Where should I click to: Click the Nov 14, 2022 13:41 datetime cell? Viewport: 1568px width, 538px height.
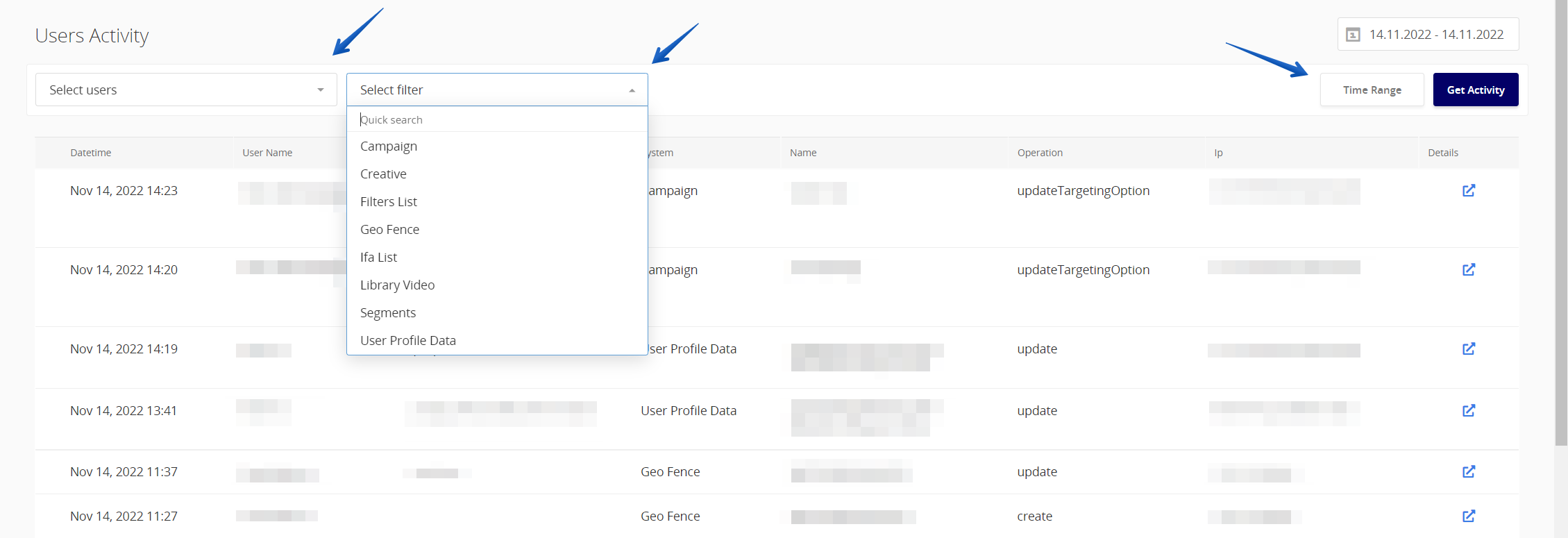pyautogui.click(x=124, y=410)
